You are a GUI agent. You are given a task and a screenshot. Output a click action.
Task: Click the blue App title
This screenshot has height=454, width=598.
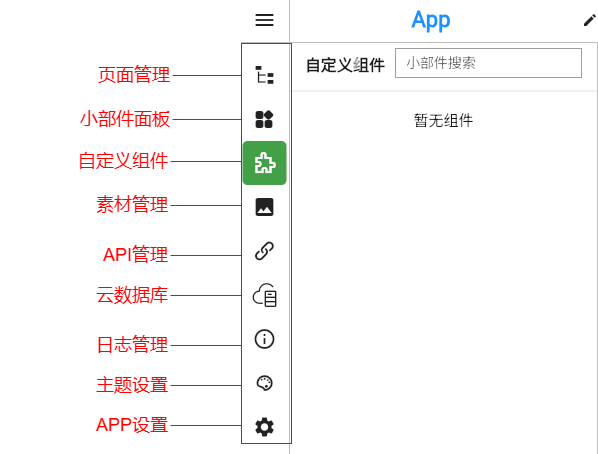pos(431,20)
